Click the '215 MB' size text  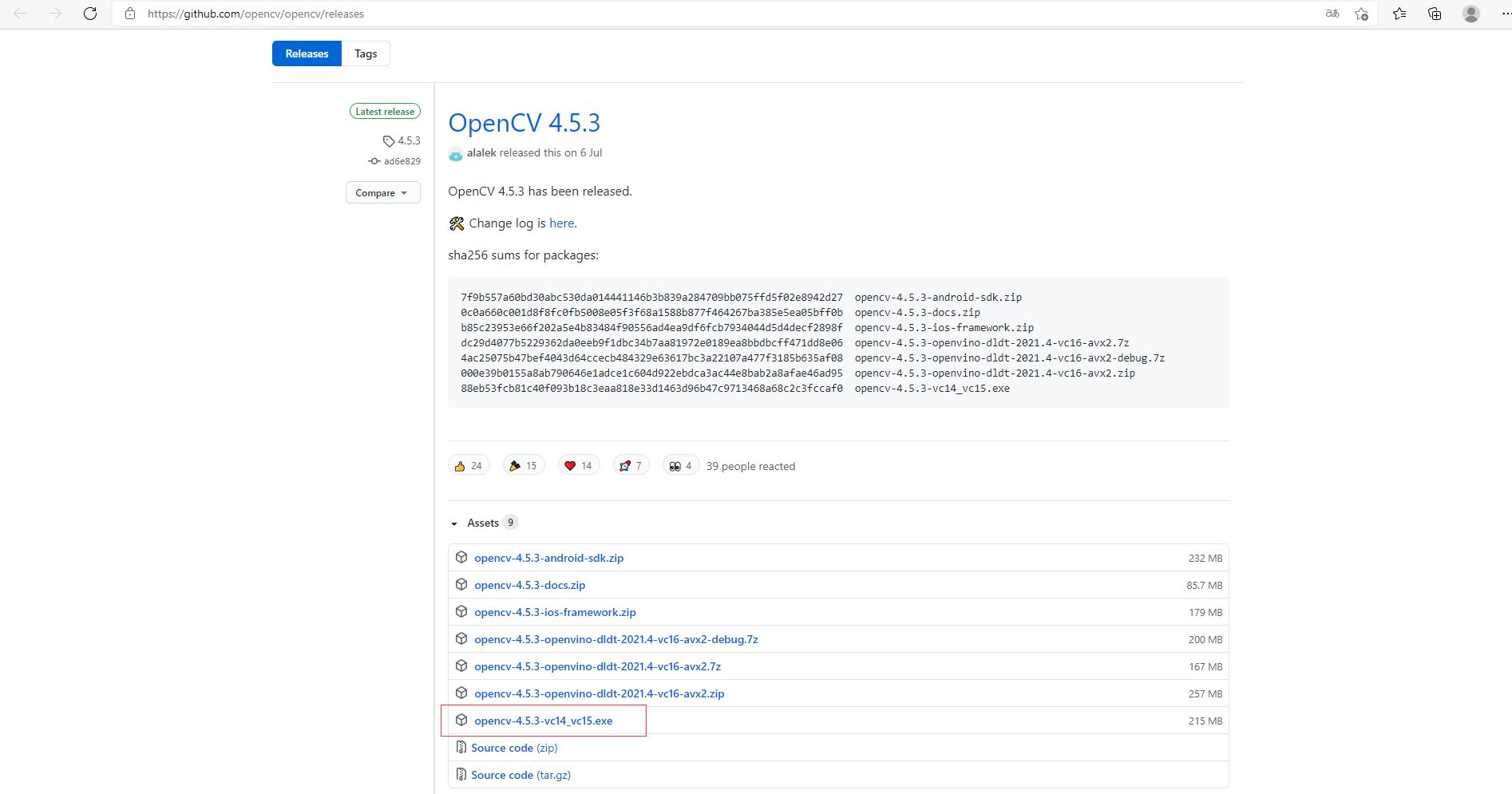tap(1205, 721)
